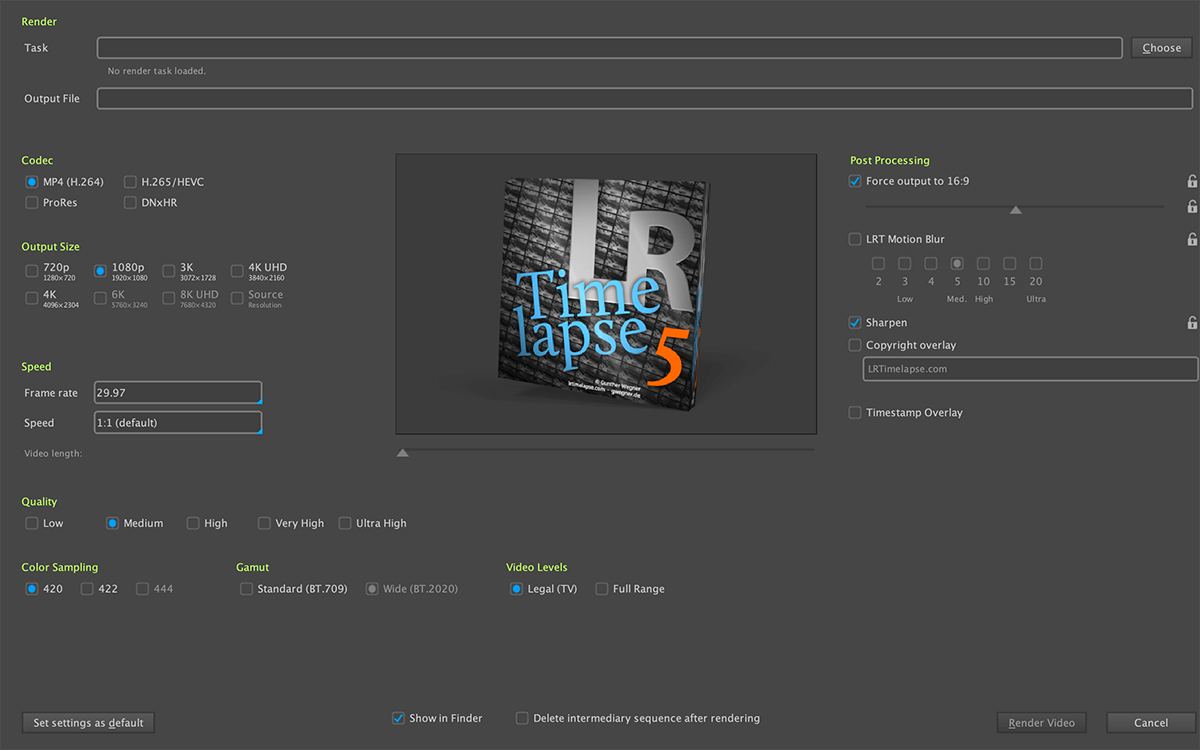Choose the H.265/HEVC codec option
1200x750 pixels.
pyautogui.click(x=131, y=182)
